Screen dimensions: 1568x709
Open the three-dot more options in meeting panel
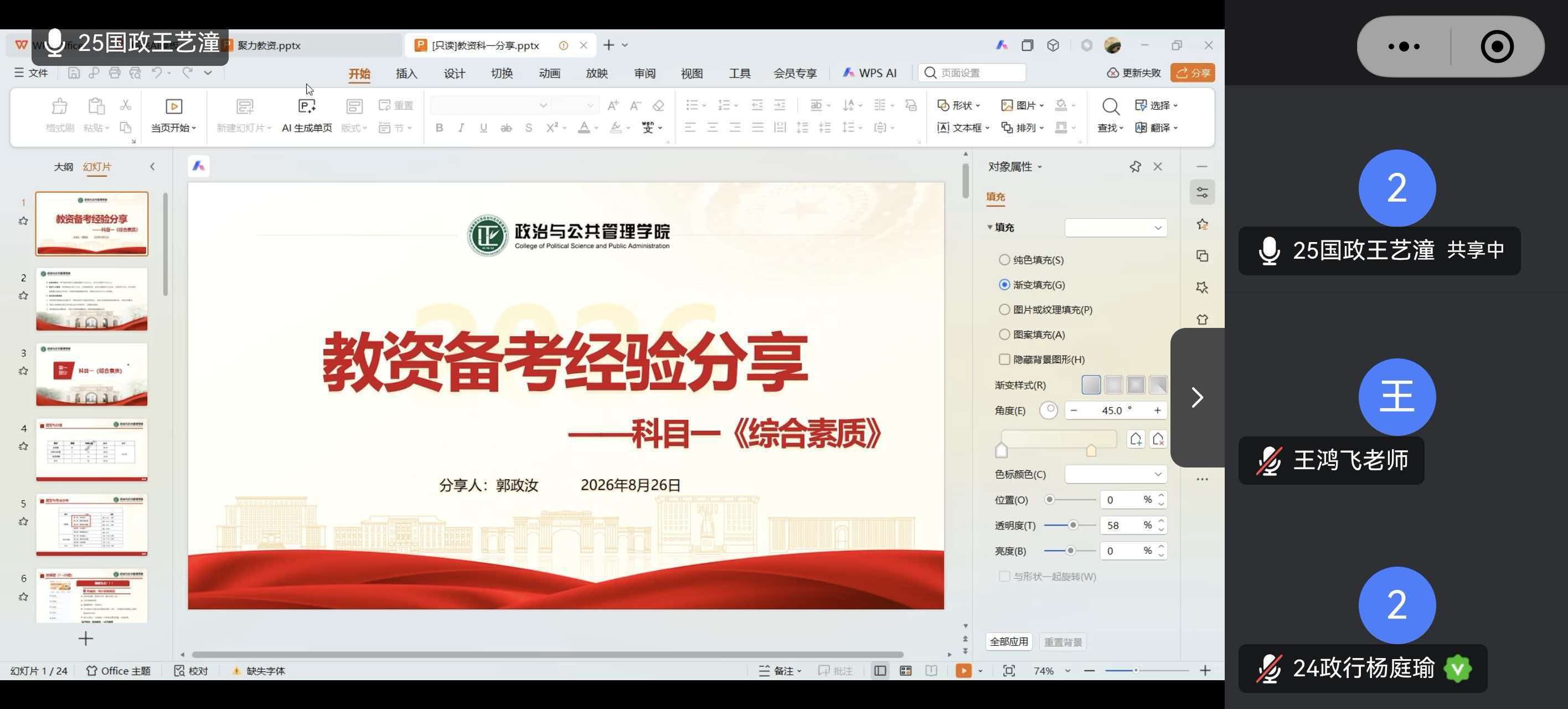click(1404, 47)
